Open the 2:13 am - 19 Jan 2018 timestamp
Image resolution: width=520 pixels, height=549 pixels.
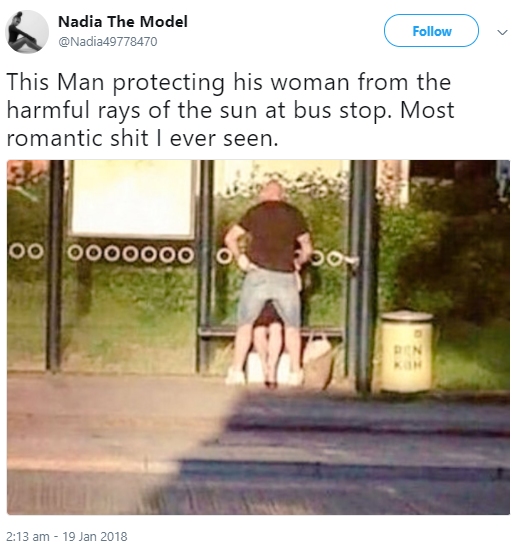(67, 536)
